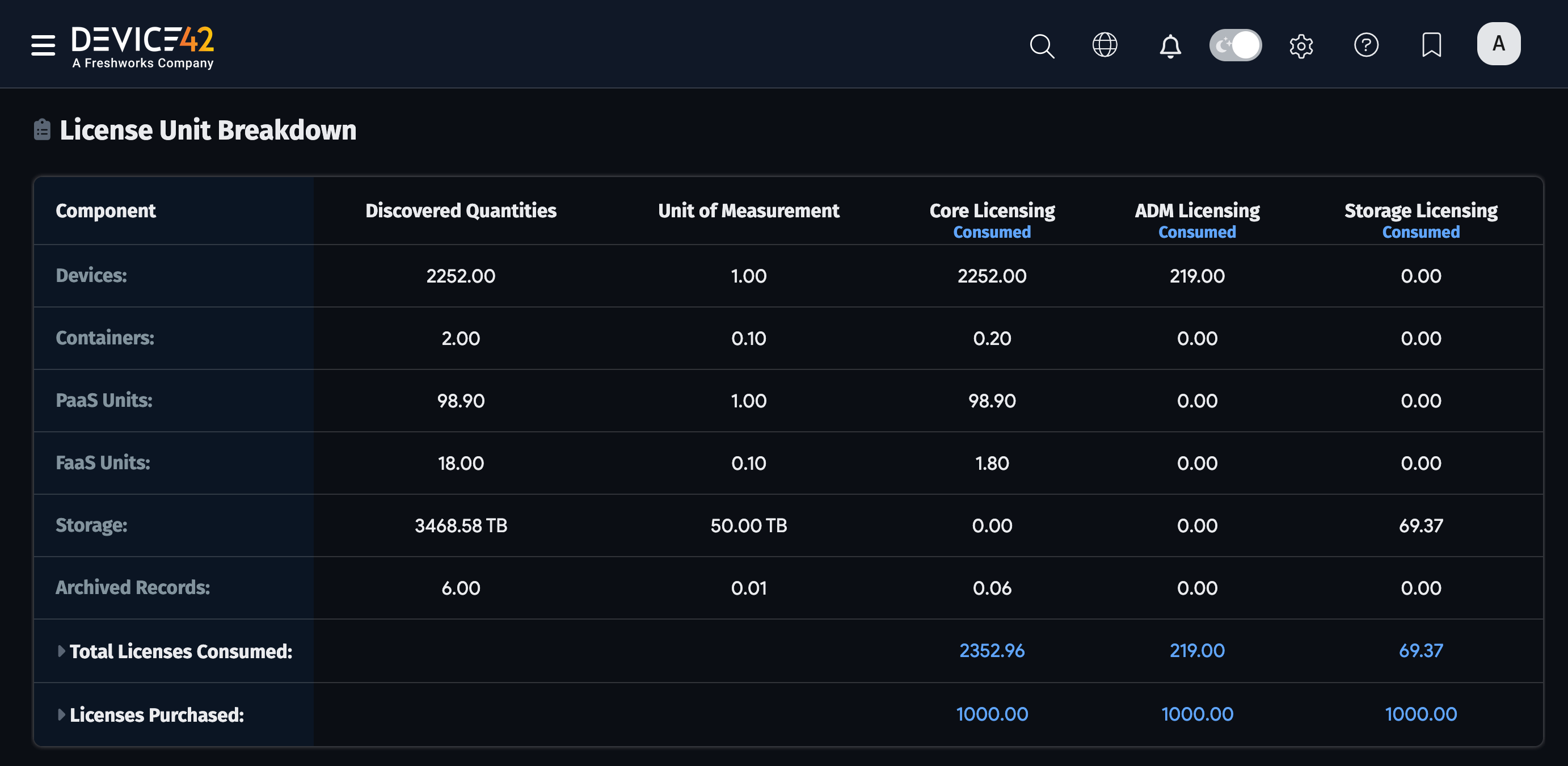
Task: Click ADM Licensing total 219.00
Action: (1196, 650)
